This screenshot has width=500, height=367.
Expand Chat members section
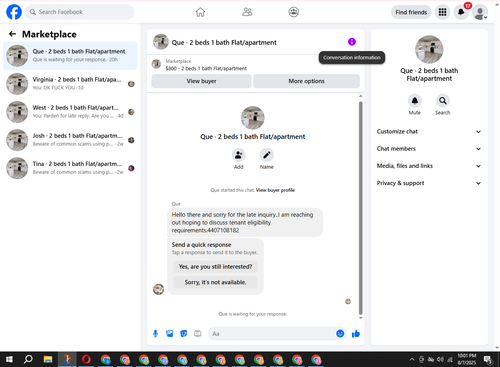429,149
